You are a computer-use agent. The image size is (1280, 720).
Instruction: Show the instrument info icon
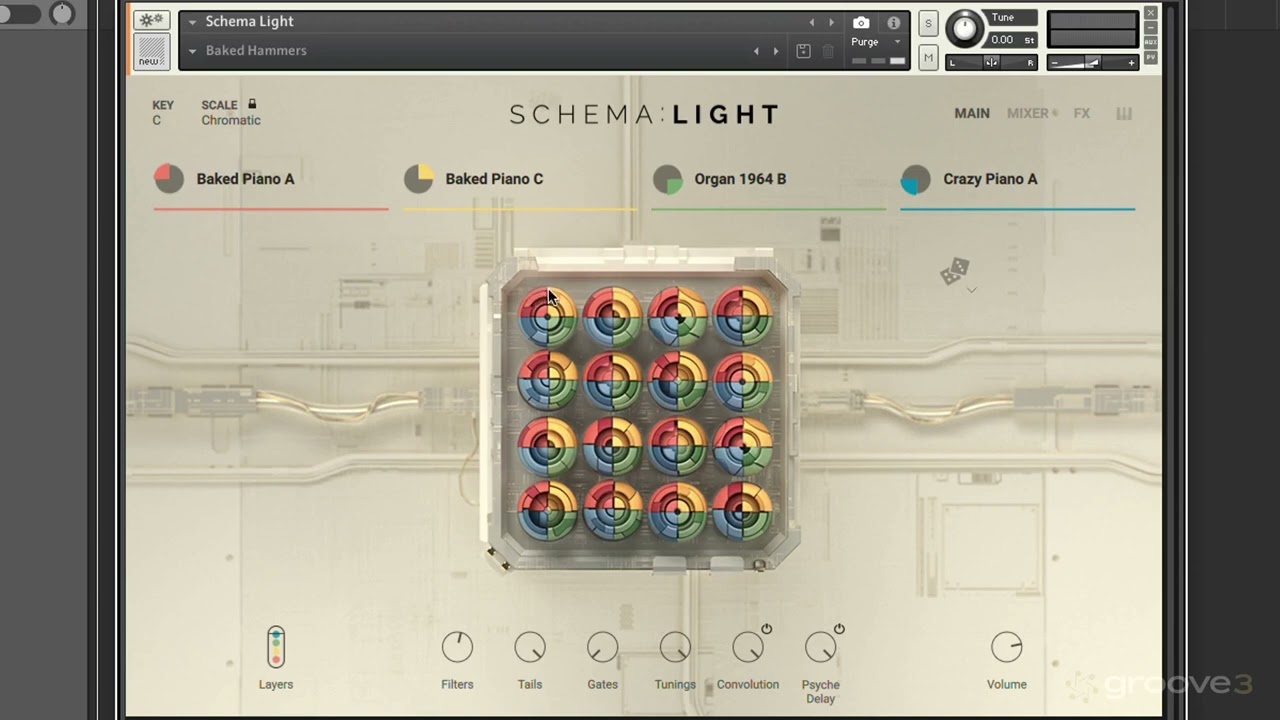(893, 22)
